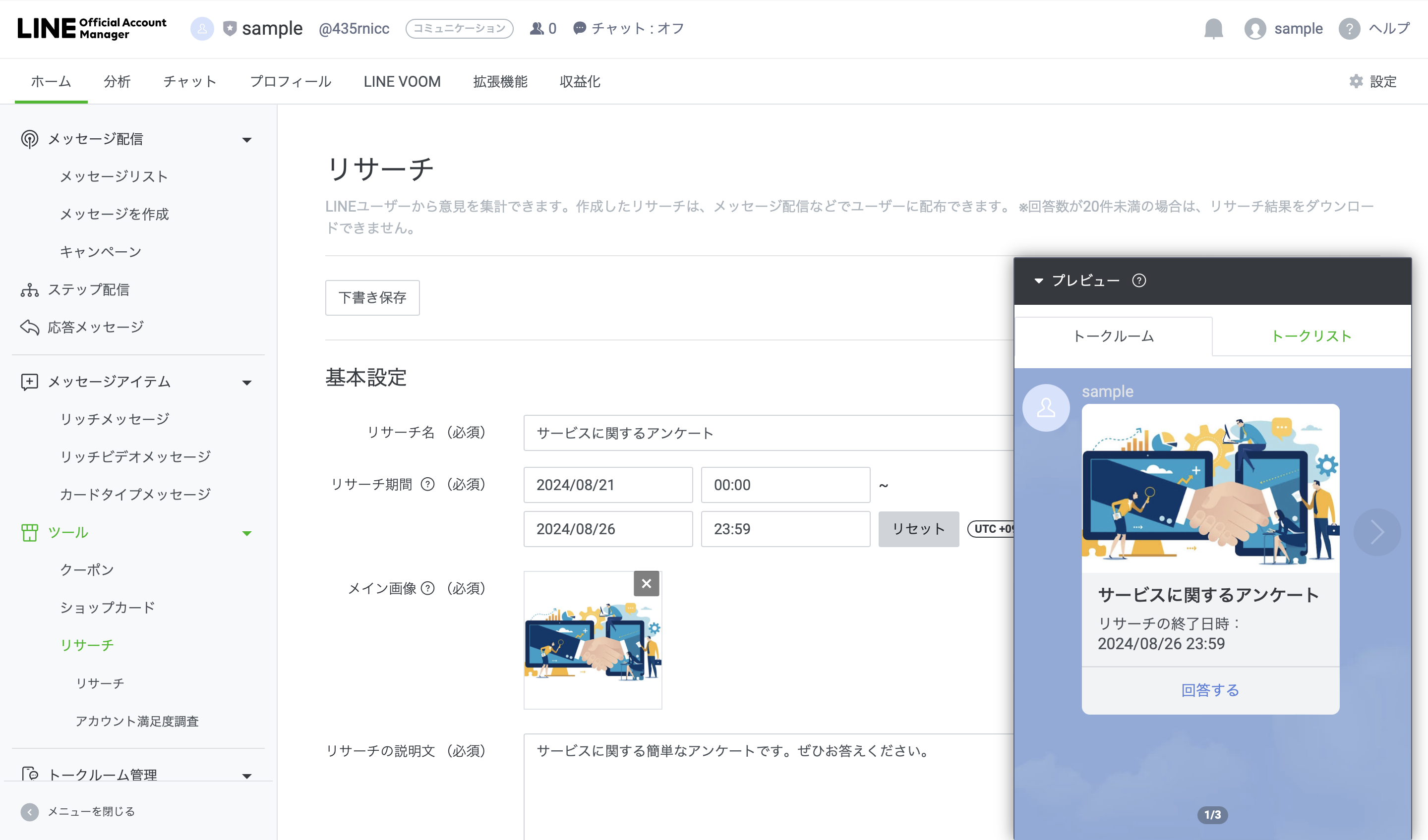The height and width of the screenshot is (840, 1428).
Task: Click 回答する button in preview
Action: (1209, 690)
